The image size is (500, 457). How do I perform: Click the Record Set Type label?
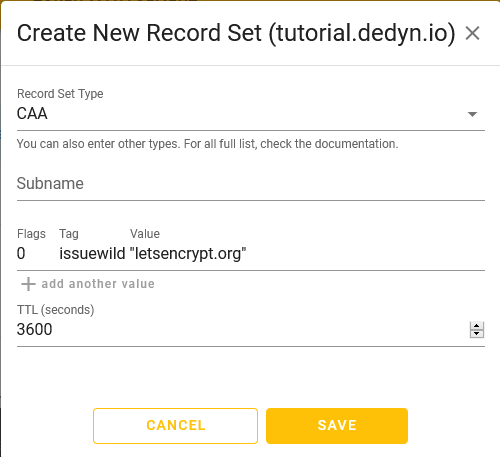(60, 94)
